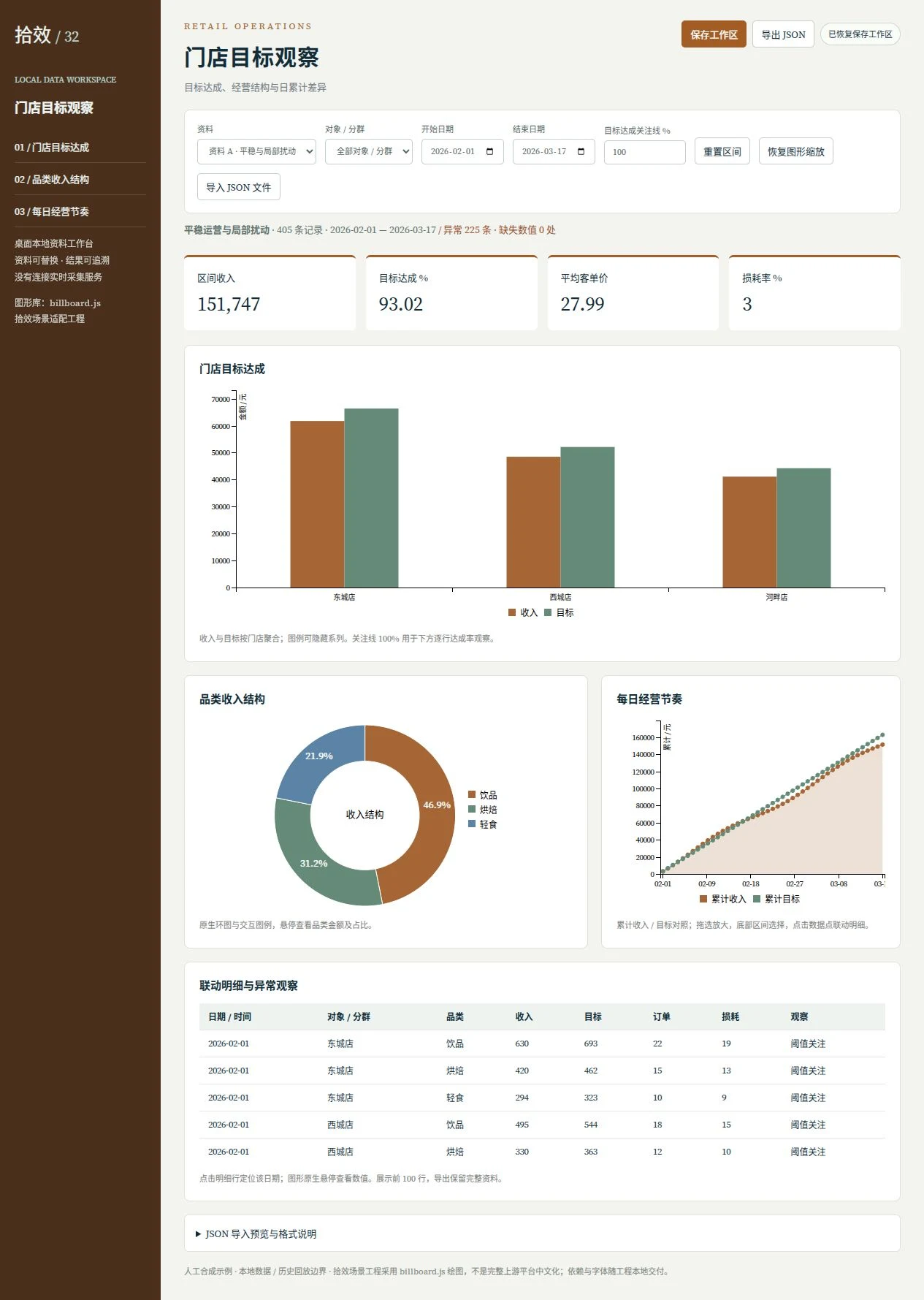Image resolution: width=924 pixels, height=1300 pixels.
Task: Go to 03 / 每日经营节奏 section
Action: (x=52, y=212)
